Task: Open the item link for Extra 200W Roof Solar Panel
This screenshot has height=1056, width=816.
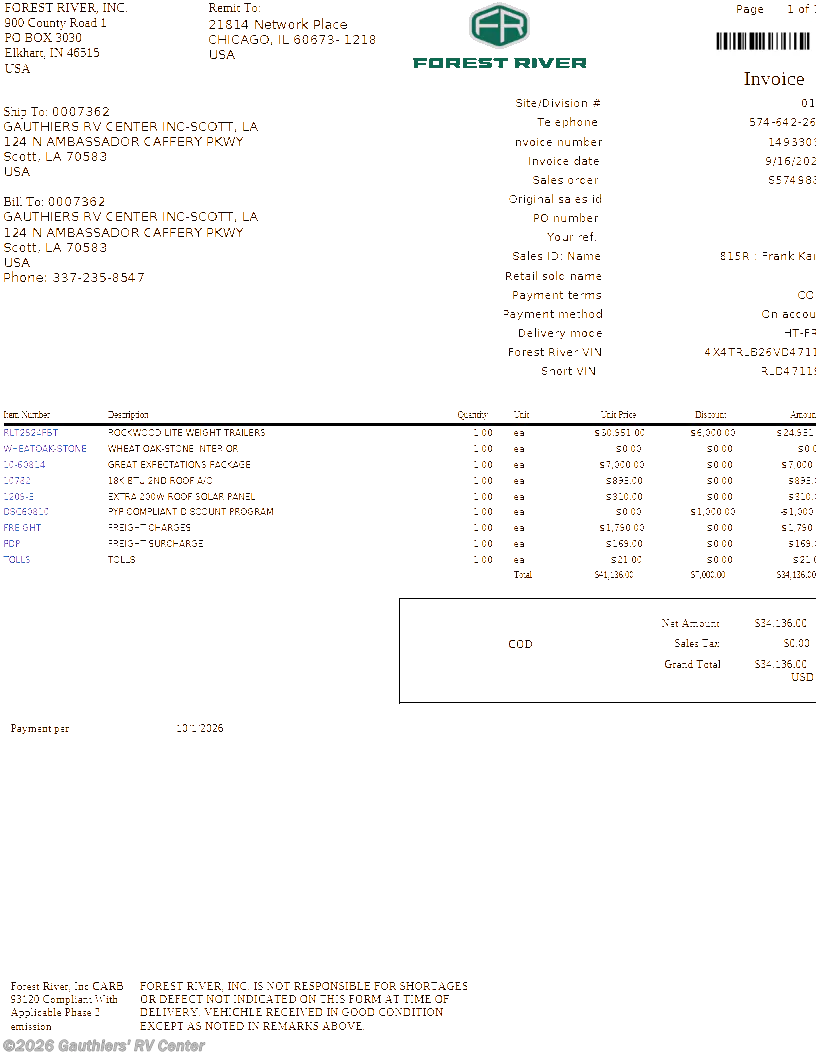Action: click(x=19, y=496)
